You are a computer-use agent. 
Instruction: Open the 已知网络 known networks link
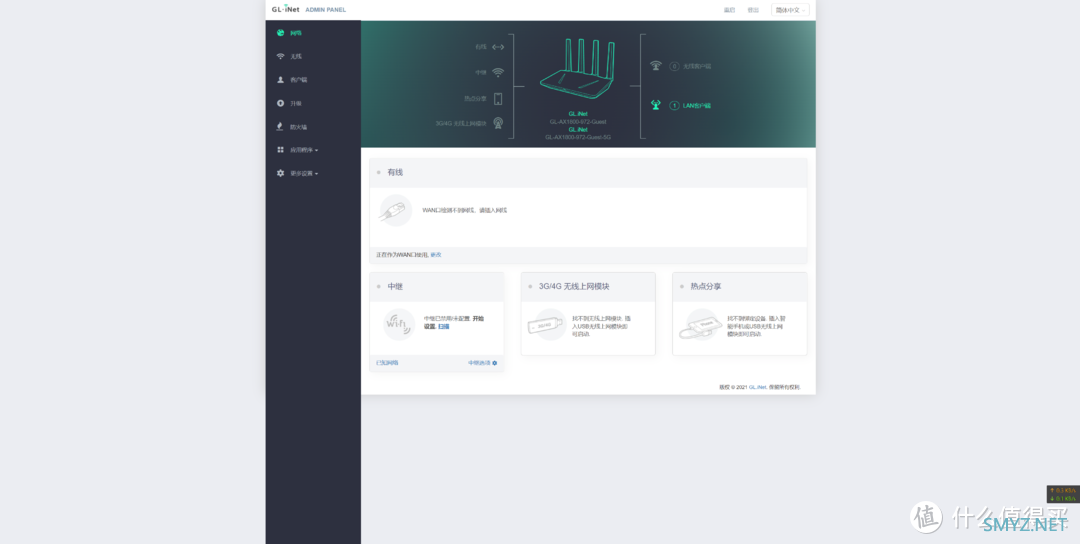387,362
